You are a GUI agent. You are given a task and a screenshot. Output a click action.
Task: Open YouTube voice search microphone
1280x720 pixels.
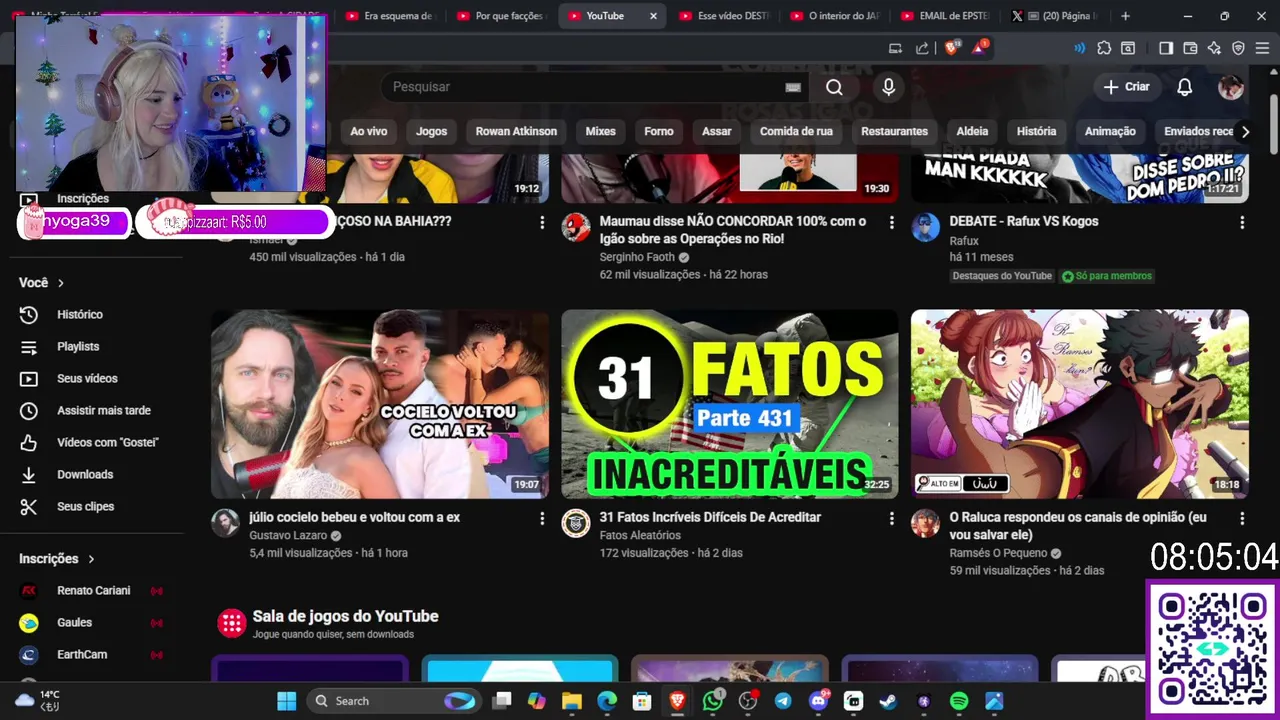[x=888, y=87]
